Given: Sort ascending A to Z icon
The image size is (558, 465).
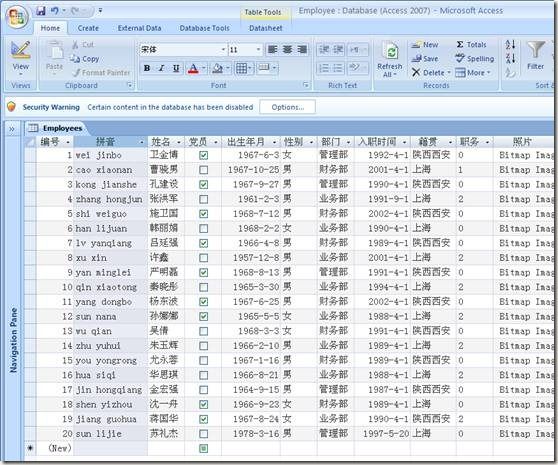Looking at the screenshot, I should tap(510, 45).
